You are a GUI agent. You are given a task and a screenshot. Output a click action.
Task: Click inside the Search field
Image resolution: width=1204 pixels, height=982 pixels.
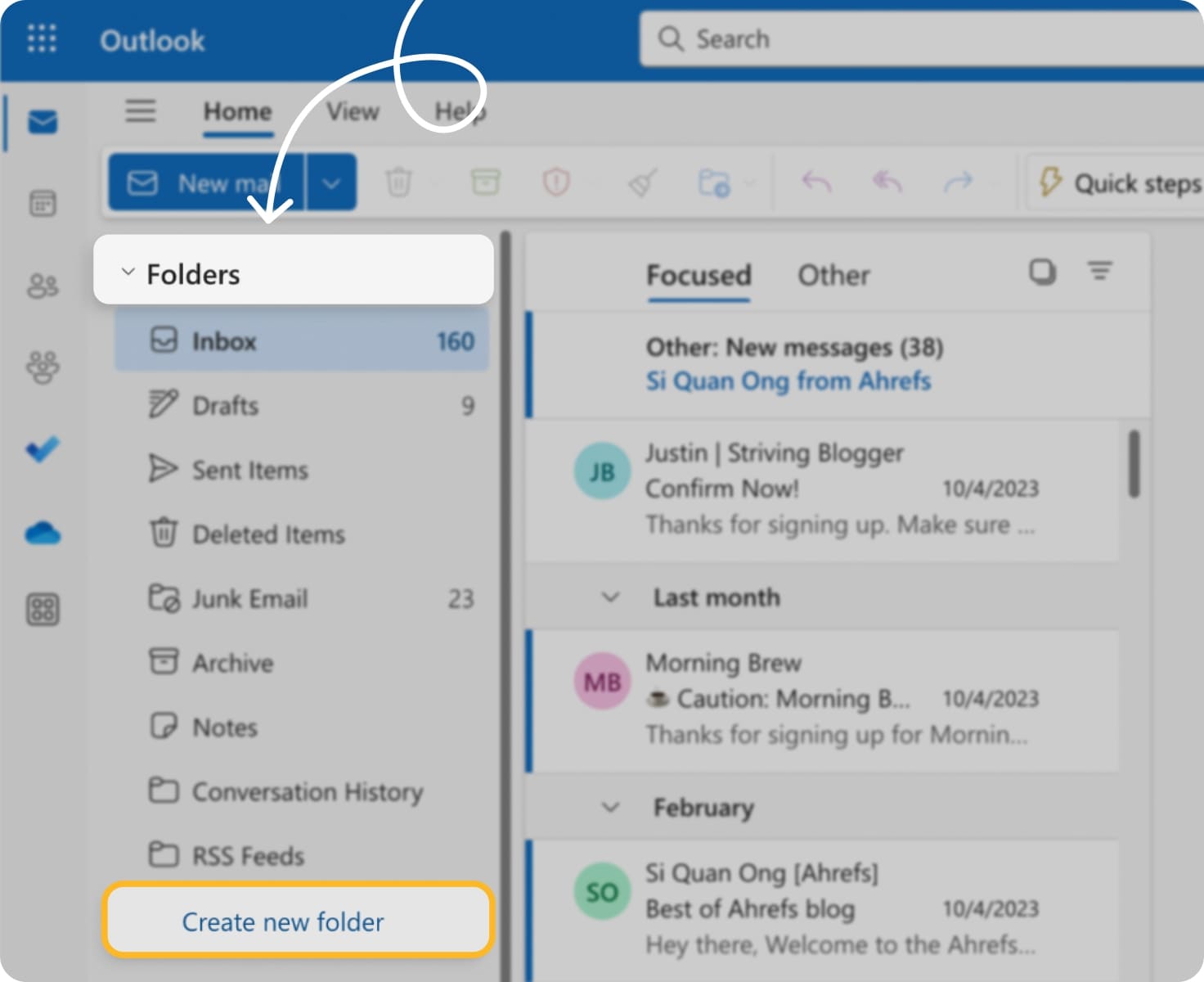click(x=900, y=38)
